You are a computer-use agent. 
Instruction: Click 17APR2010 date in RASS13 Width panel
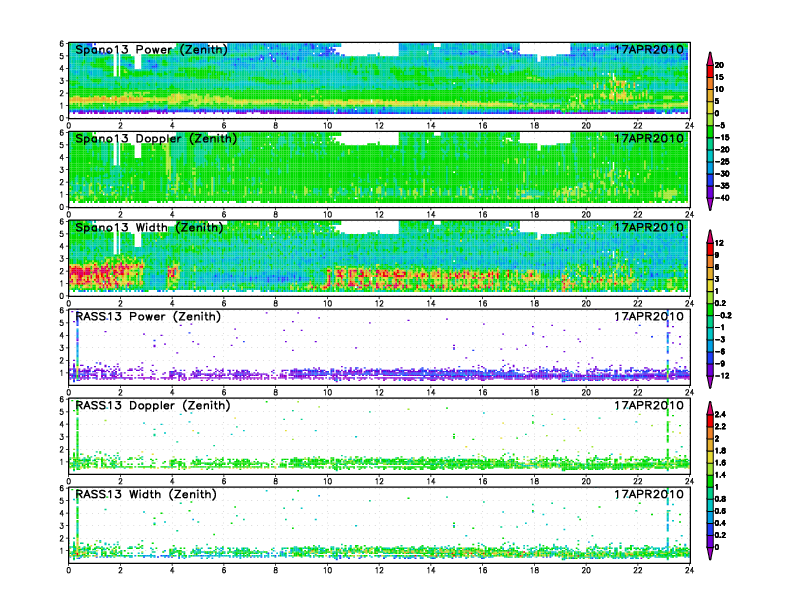click(649, 494)
